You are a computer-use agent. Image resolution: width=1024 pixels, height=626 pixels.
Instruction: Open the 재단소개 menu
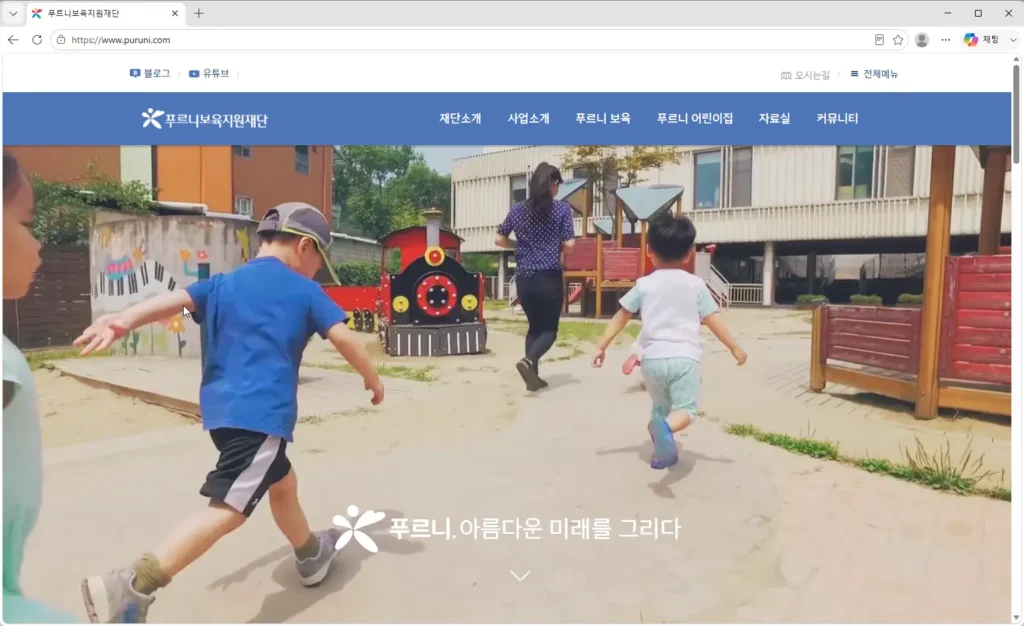coord(460,118)
